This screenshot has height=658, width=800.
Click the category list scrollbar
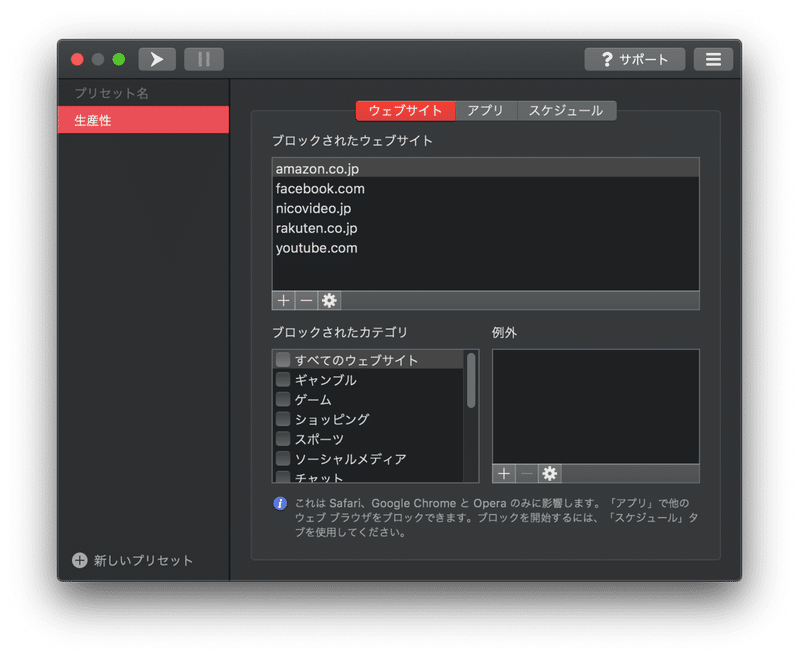(x=471, y=381)
